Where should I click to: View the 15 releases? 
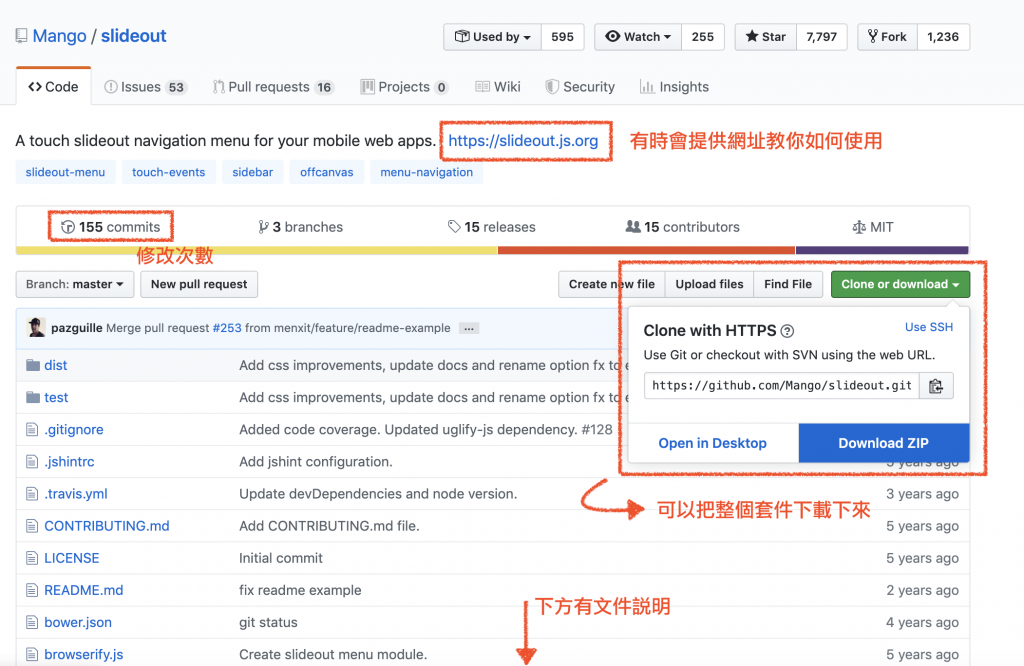(492, 227)
